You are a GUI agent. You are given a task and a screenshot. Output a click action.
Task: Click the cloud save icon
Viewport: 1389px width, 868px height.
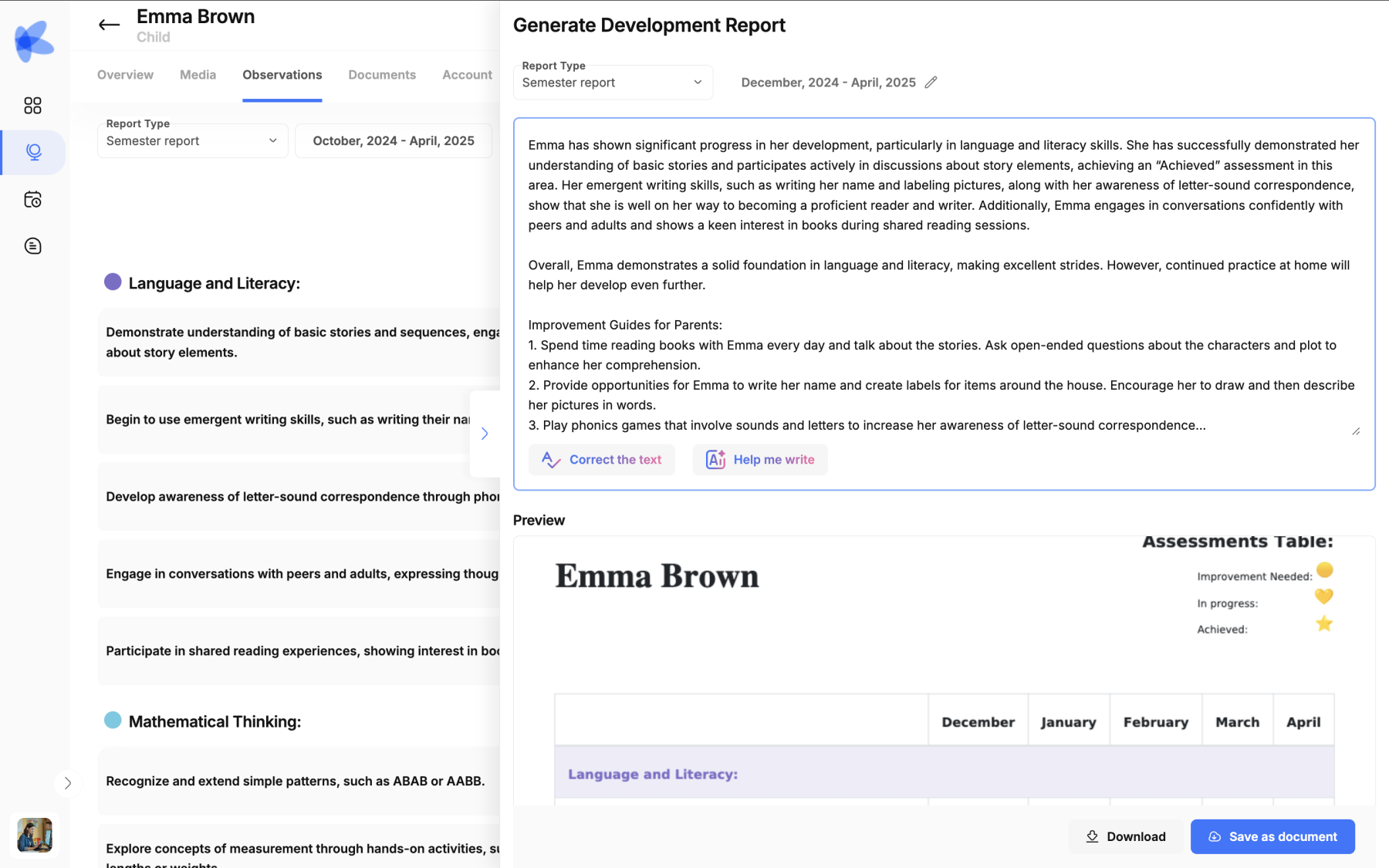pos(1215,836)
